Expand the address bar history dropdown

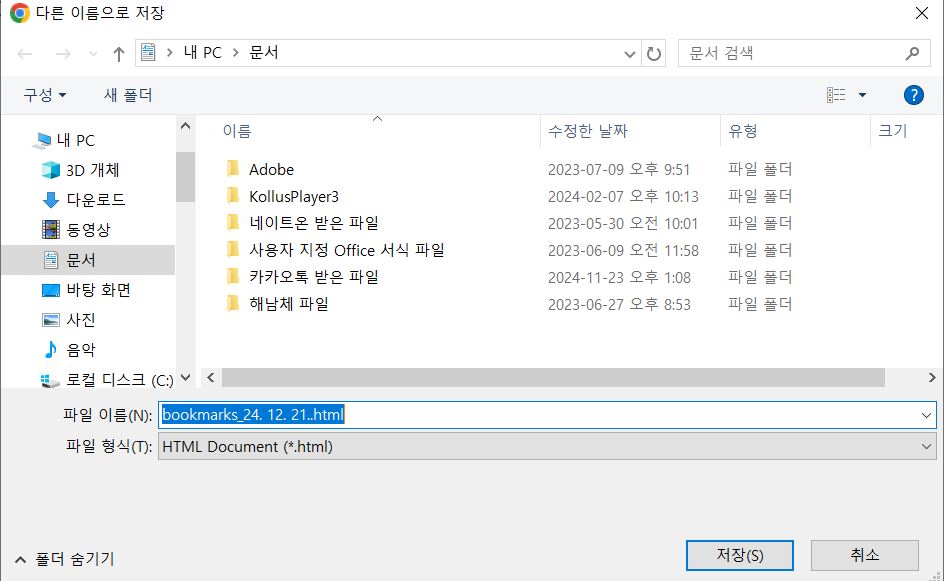click(x=630, y=54)
